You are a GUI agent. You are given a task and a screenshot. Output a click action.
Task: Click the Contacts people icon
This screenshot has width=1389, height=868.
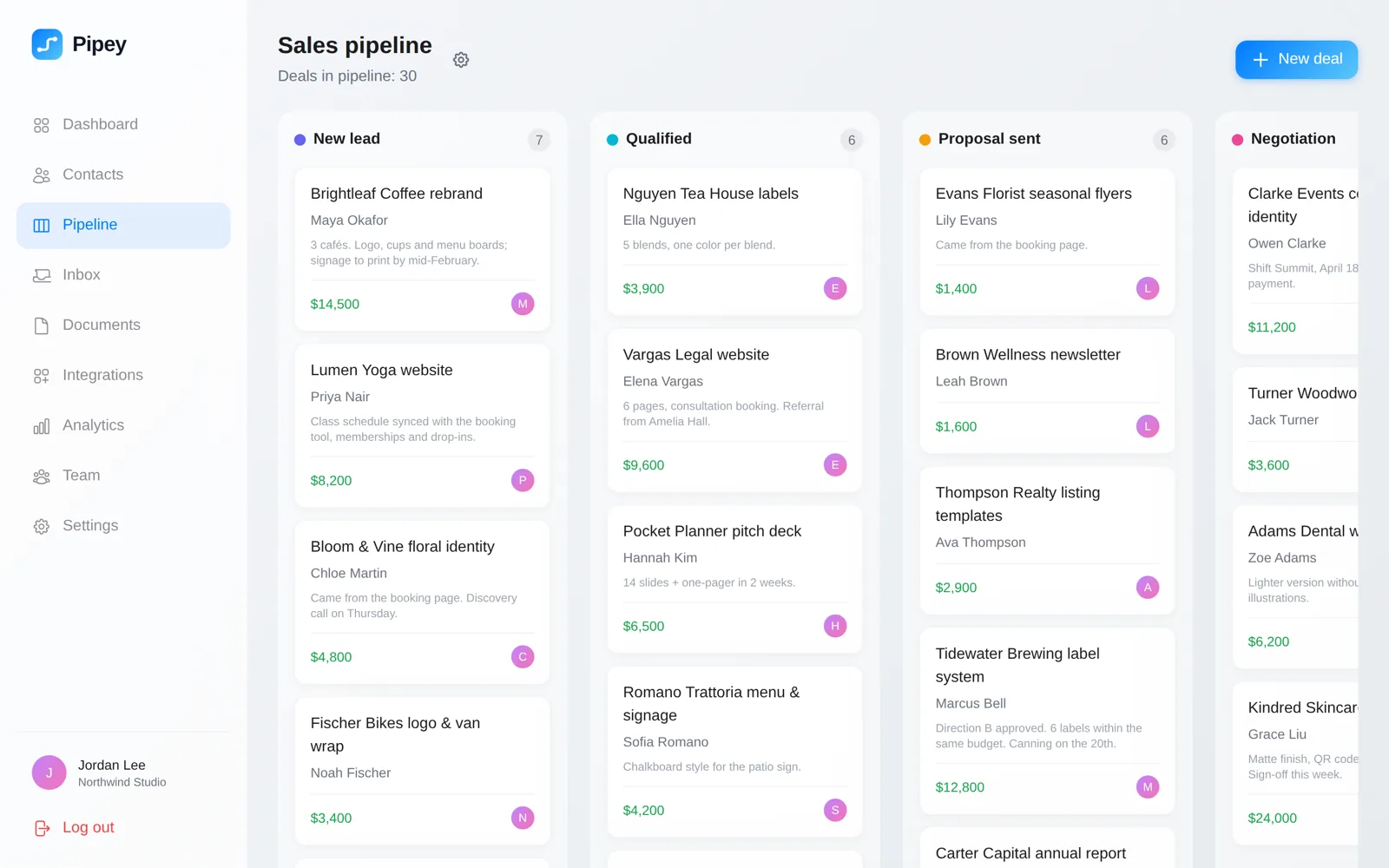(41, 175)
